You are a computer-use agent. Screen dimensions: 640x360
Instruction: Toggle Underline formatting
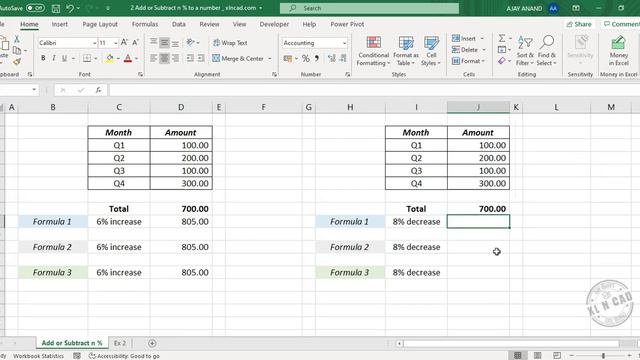[x=64, y=58]
